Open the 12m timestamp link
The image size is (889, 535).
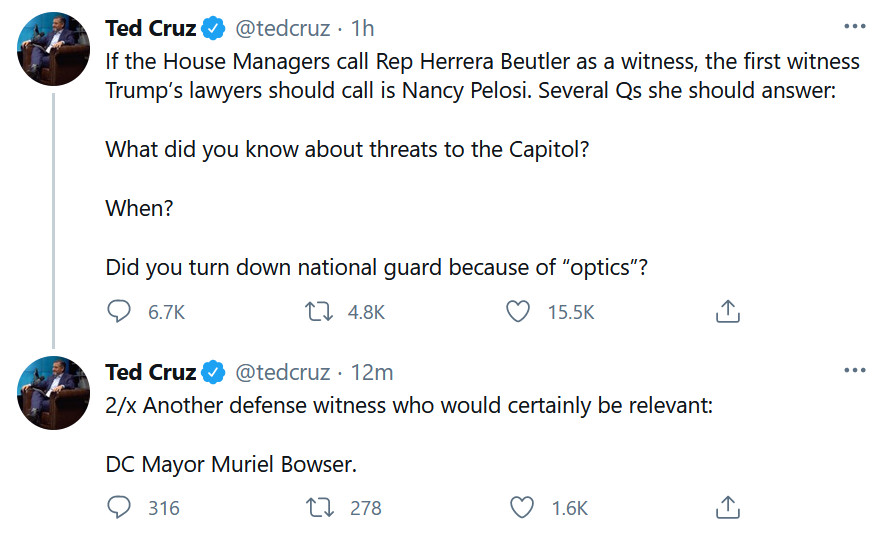373,373
